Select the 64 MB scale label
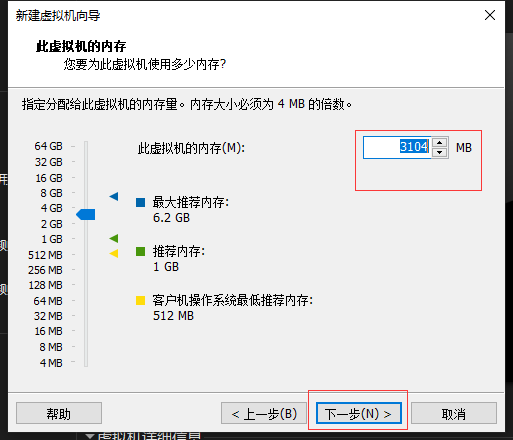 coord(48,301)
